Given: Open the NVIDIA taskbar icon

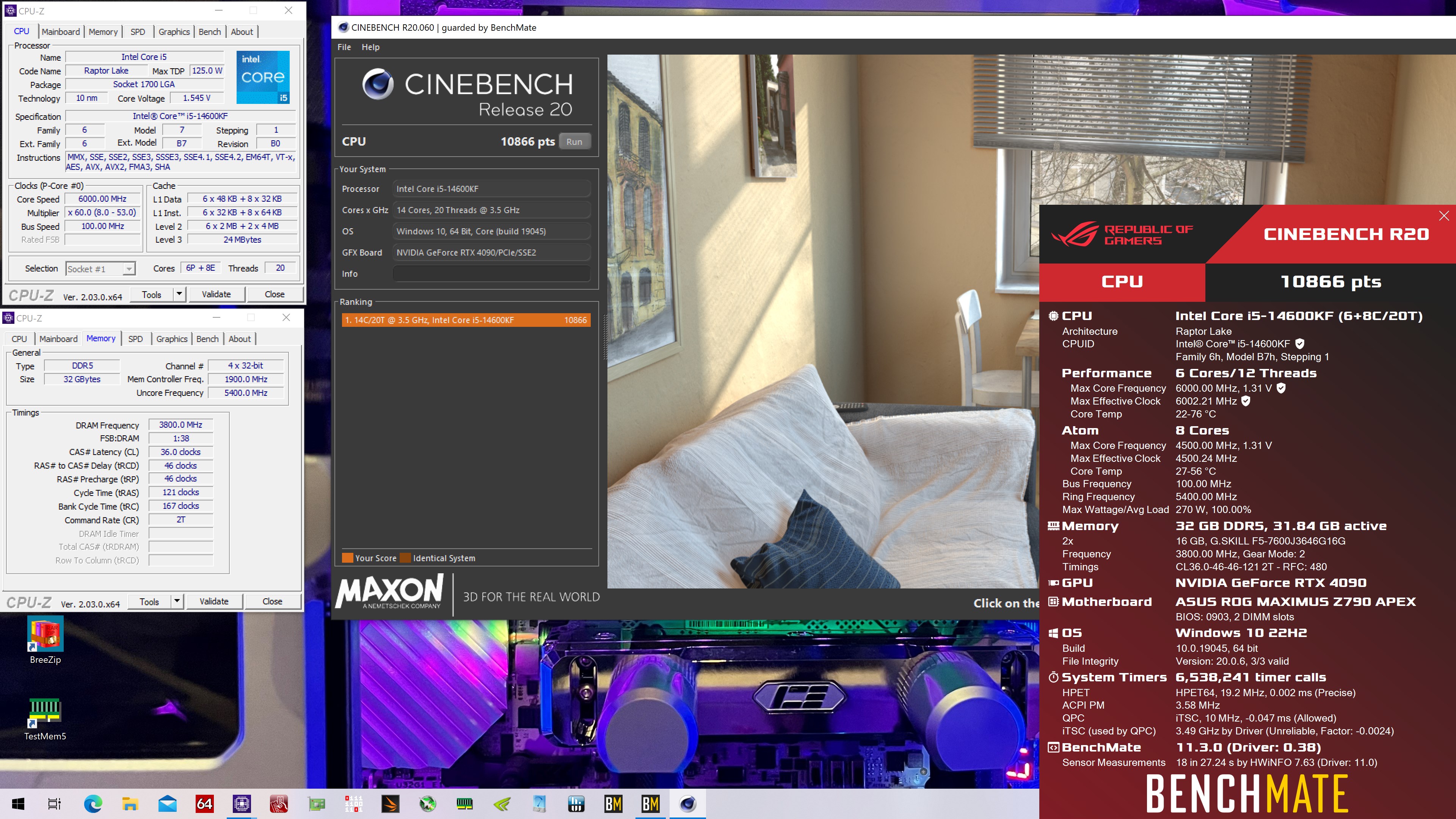Looking at the screenshot, I should click(x=502, y=803).
